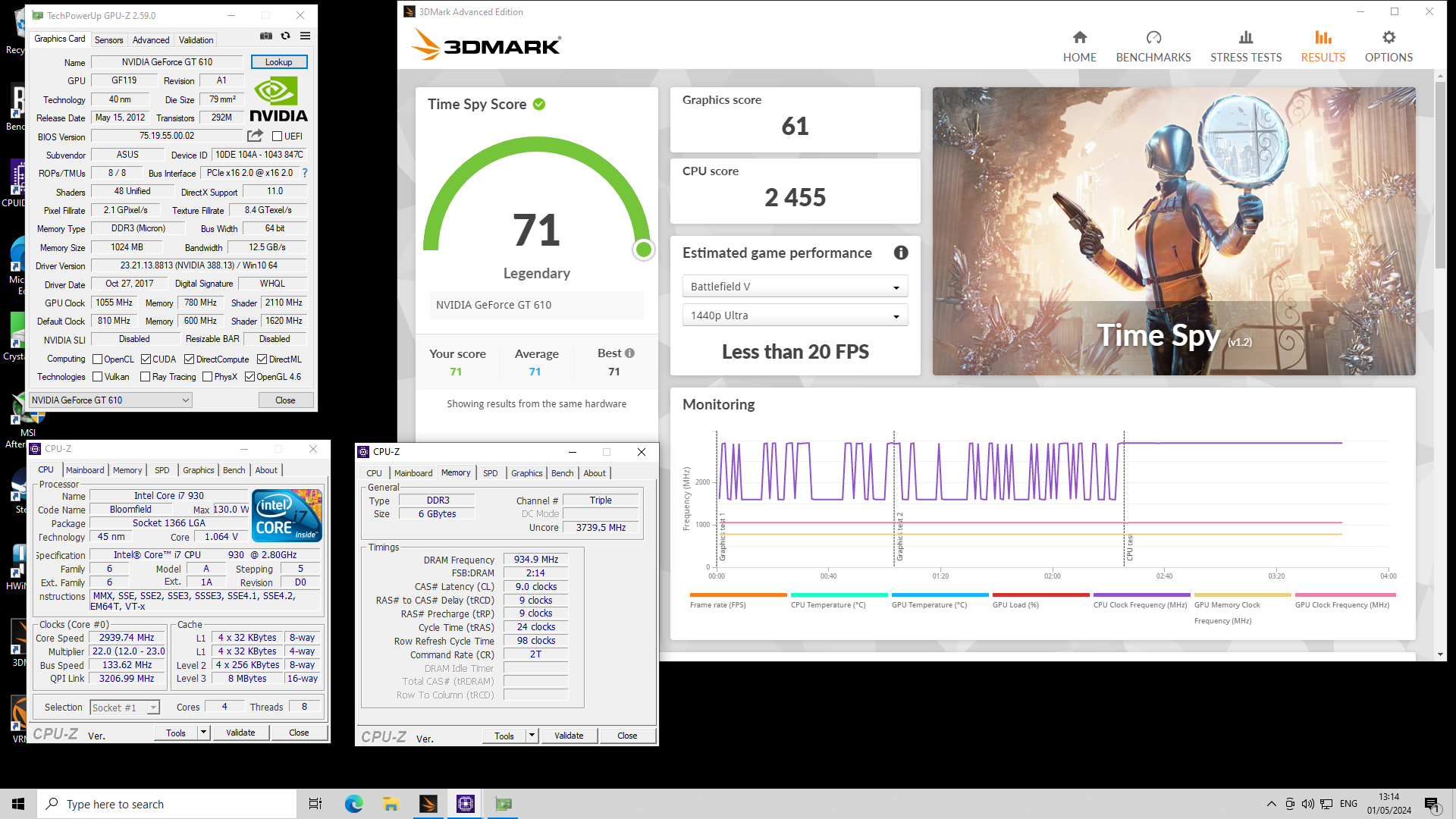Click the NVIDIA logo in GPU-Z
The image size is (1456, 819).
[278, 100]
